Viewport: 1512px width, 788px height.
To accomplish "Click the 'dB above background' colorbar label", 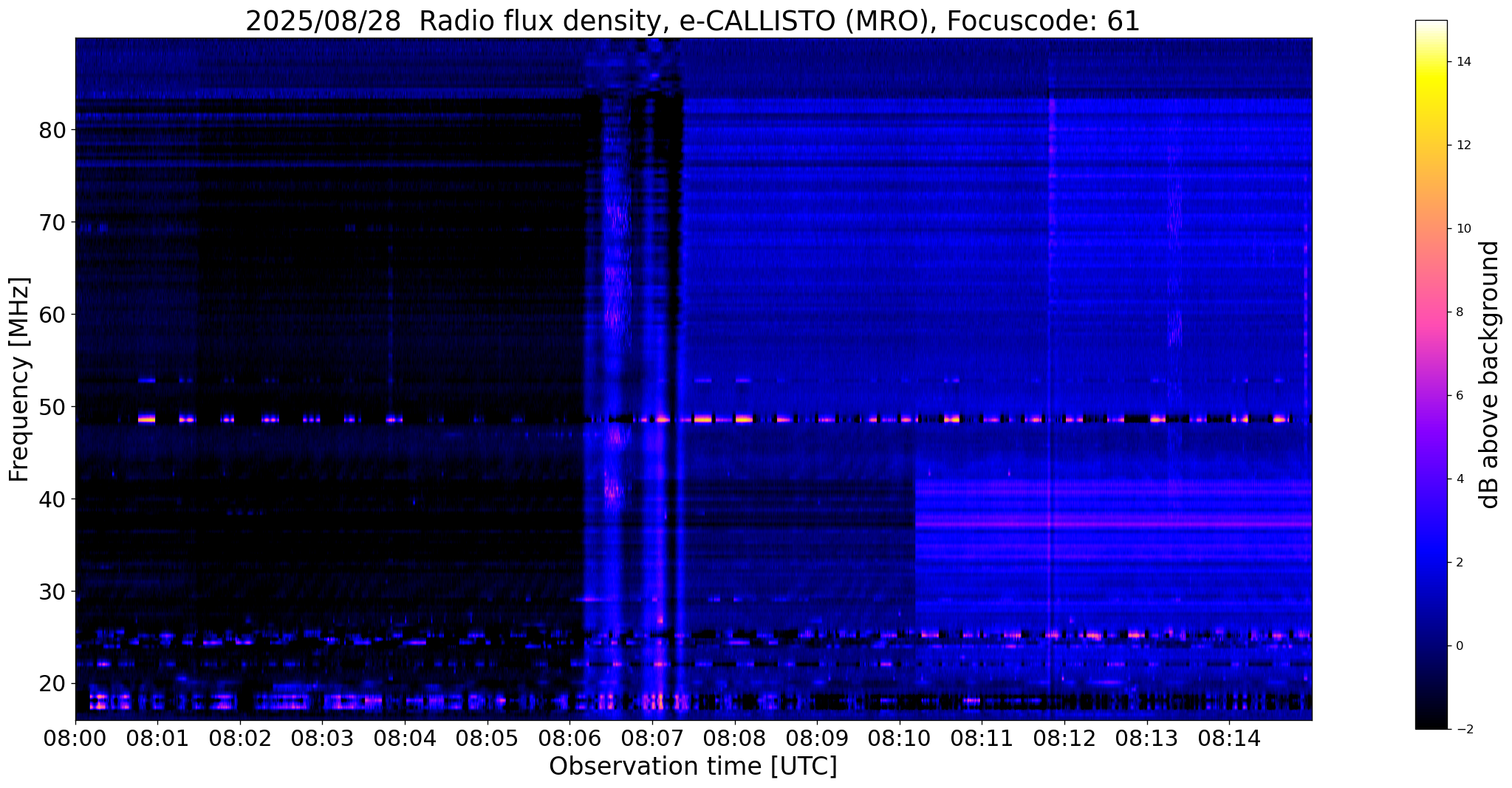I will 1490,374.
